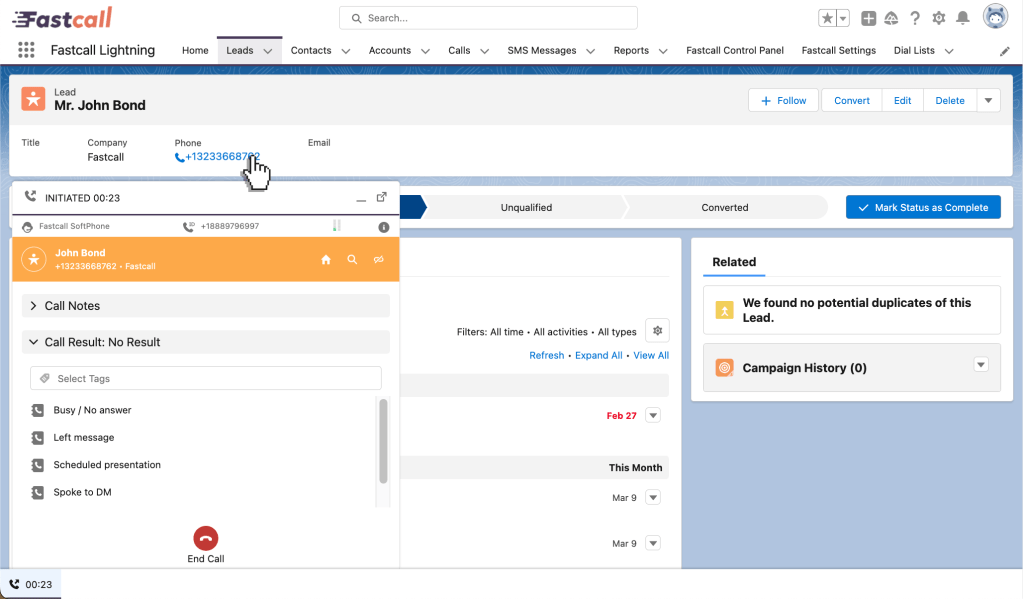Click the Global Actions plus icon
Viewport: 1023px width, 599px height.
868,18
